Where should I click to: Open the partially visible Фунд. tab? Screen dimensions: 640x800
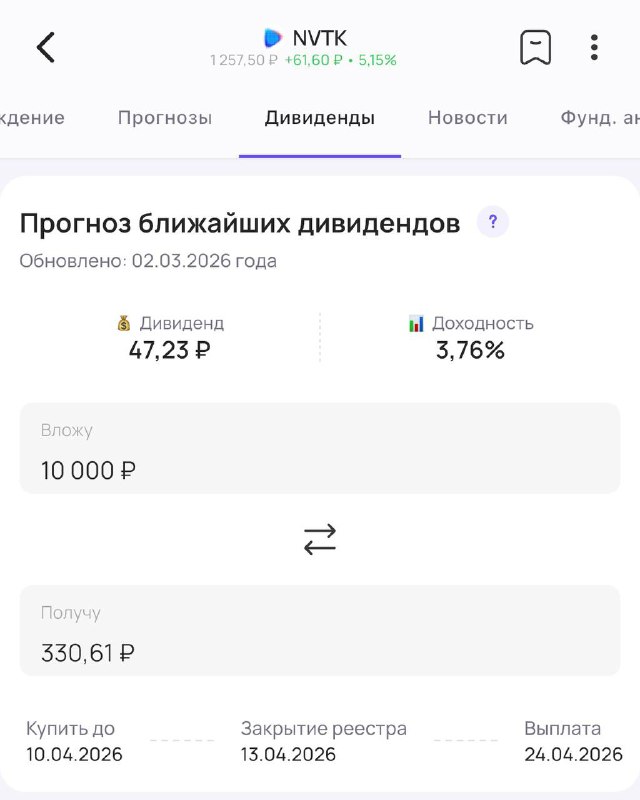tap(600, 118)
